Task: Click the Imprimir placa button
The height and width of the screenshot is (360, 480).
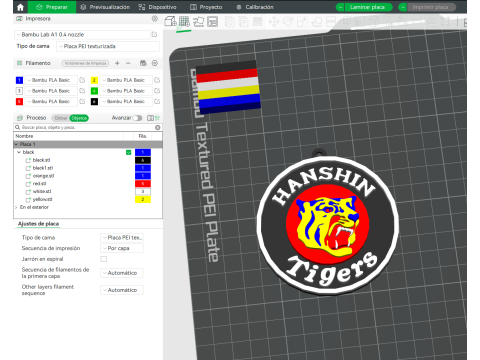Action: coord(431,7)
